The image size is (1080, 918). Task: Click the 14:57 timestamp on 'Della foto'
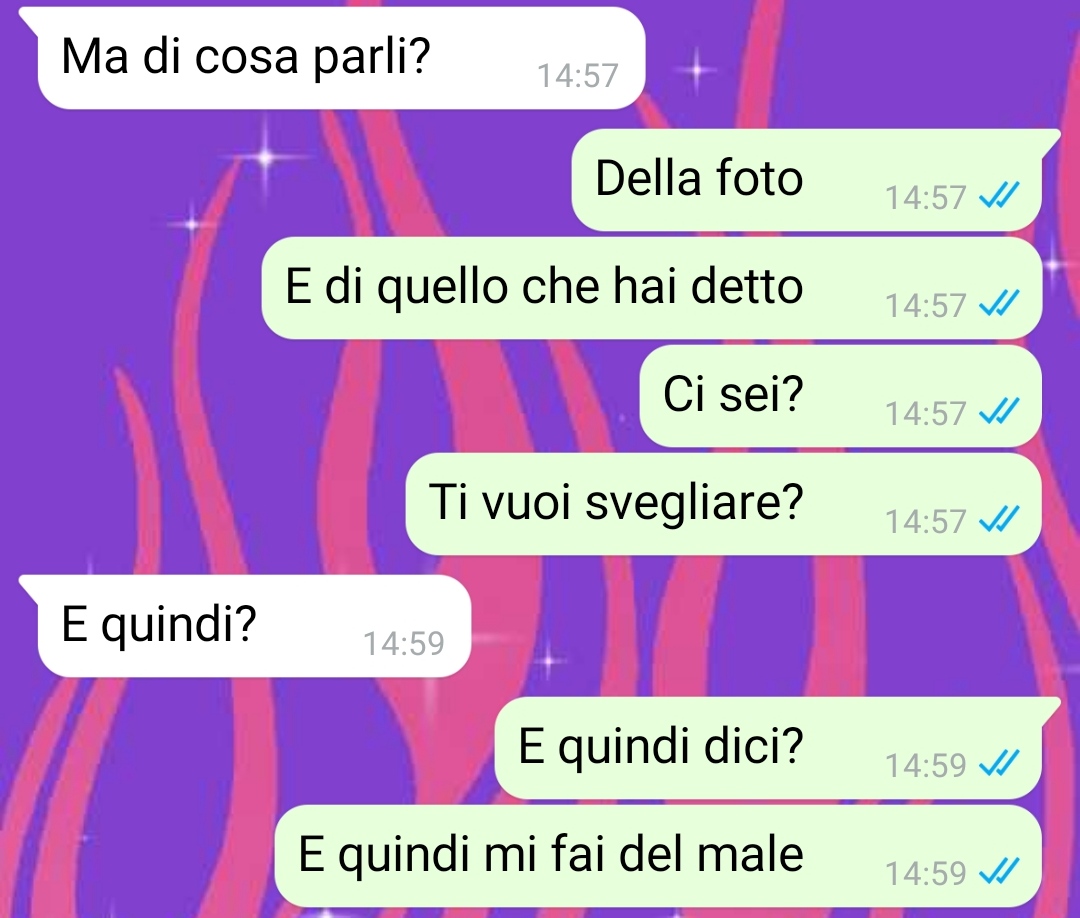click(926, 198)
